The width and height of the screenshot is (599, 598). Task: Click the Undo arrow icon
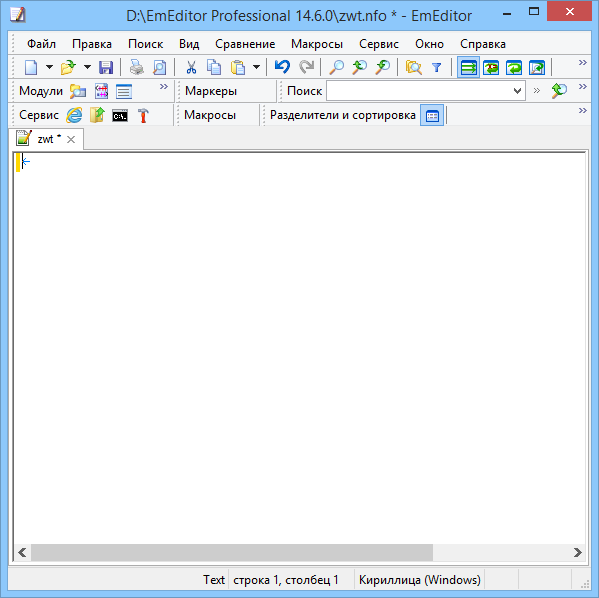coord(283,67)
